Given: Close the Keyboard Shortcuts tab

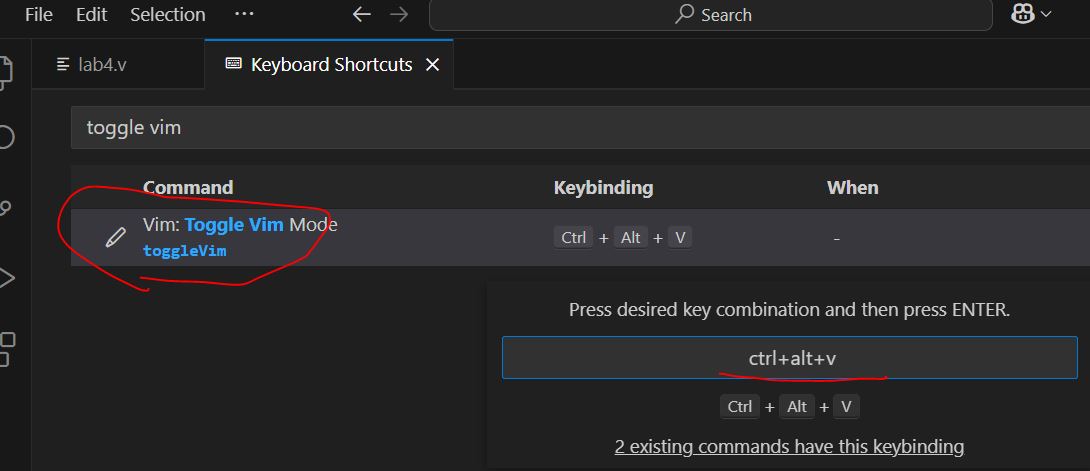Looking at the screenshot, I should [x=433, y=65].
